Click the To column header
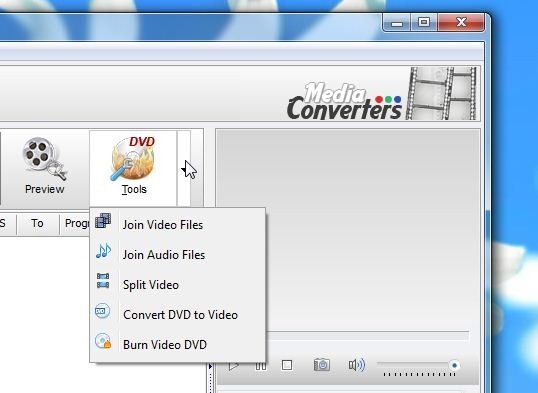Image resolution: width=538 pixels, height=393 pixels. [x=37, y=223]
